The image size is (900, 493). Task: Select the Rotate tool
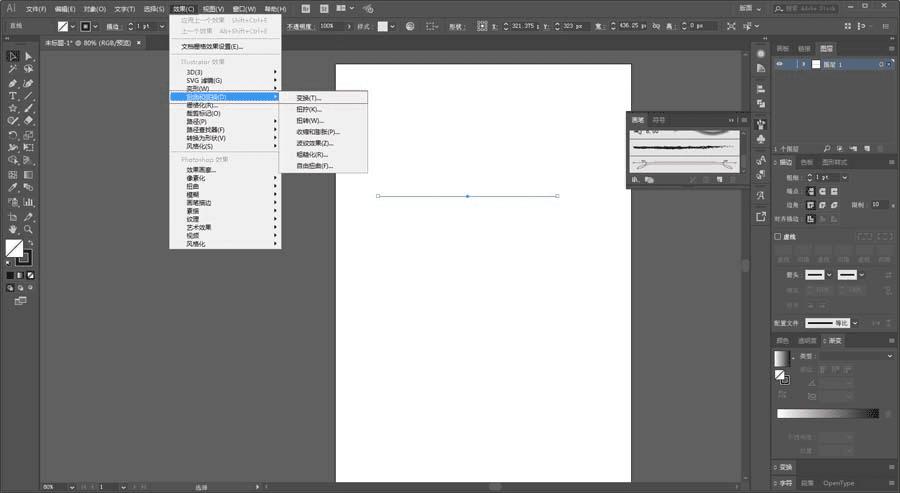[12, 133]
